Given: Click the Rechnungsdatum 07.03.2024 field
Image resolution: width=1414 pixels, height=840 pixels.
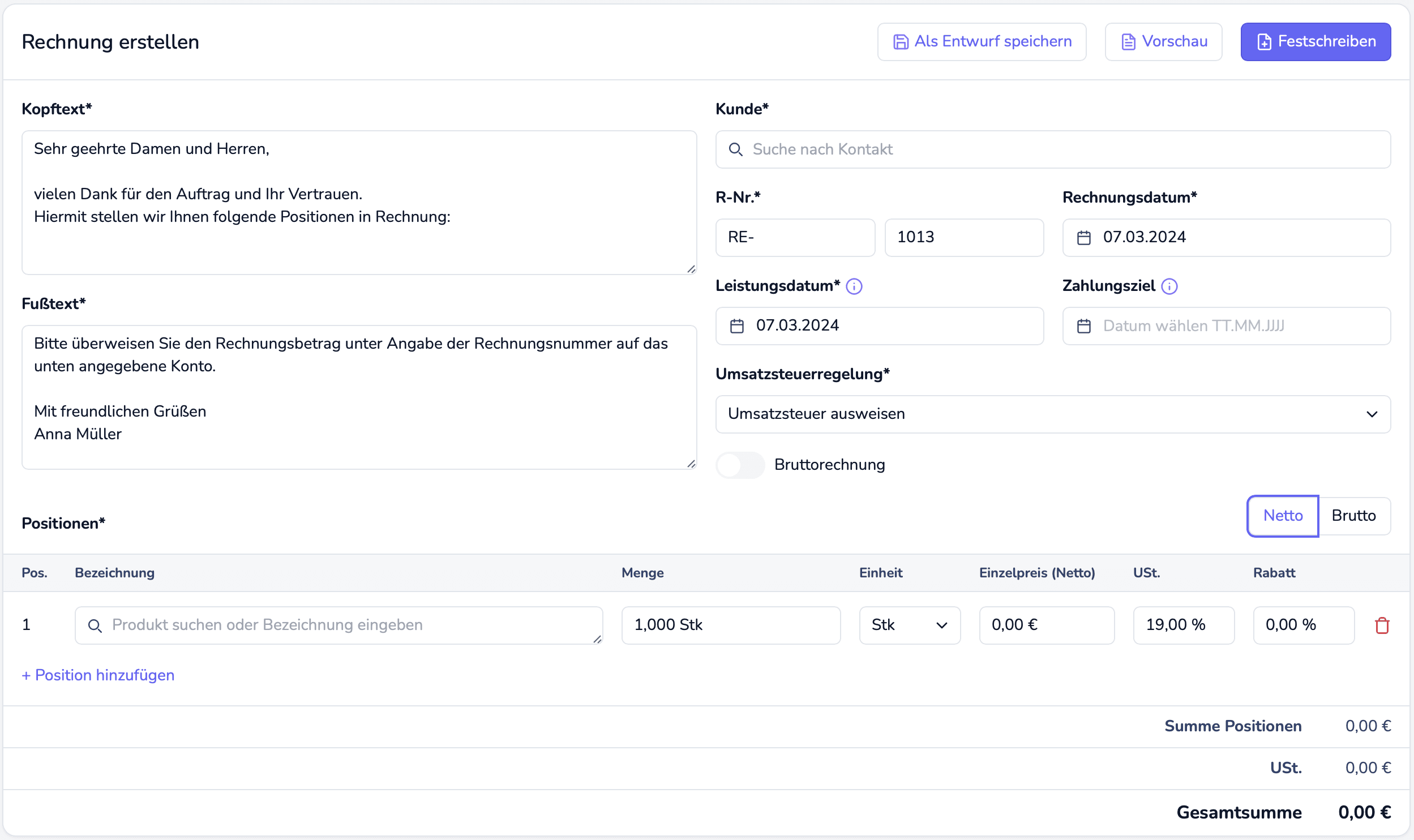Looking at the screenshot, I should (x=1227, y=238).
